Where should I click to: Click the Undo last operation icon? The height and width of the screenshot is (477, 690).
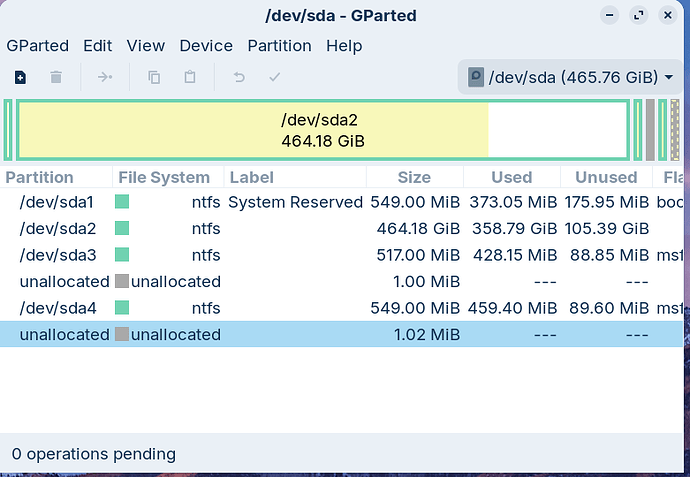pyautogui.click(x=239, y=77)
